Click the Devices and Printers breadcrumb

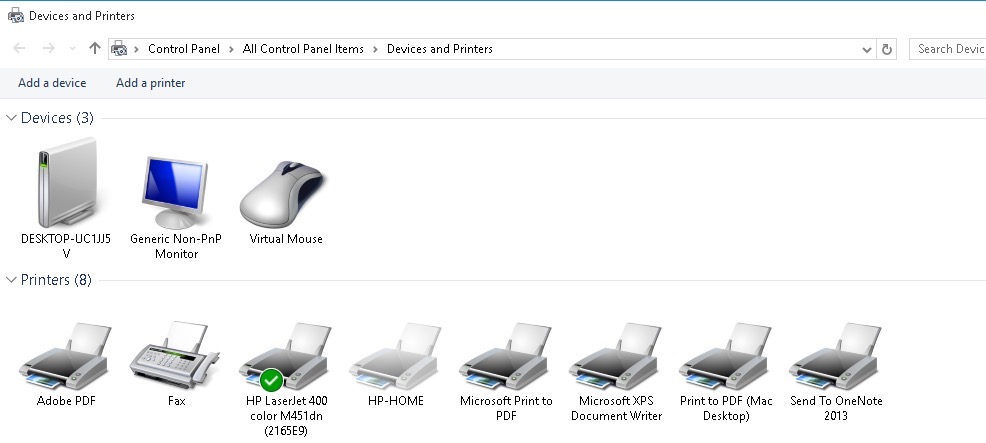(x=440, y=49)
